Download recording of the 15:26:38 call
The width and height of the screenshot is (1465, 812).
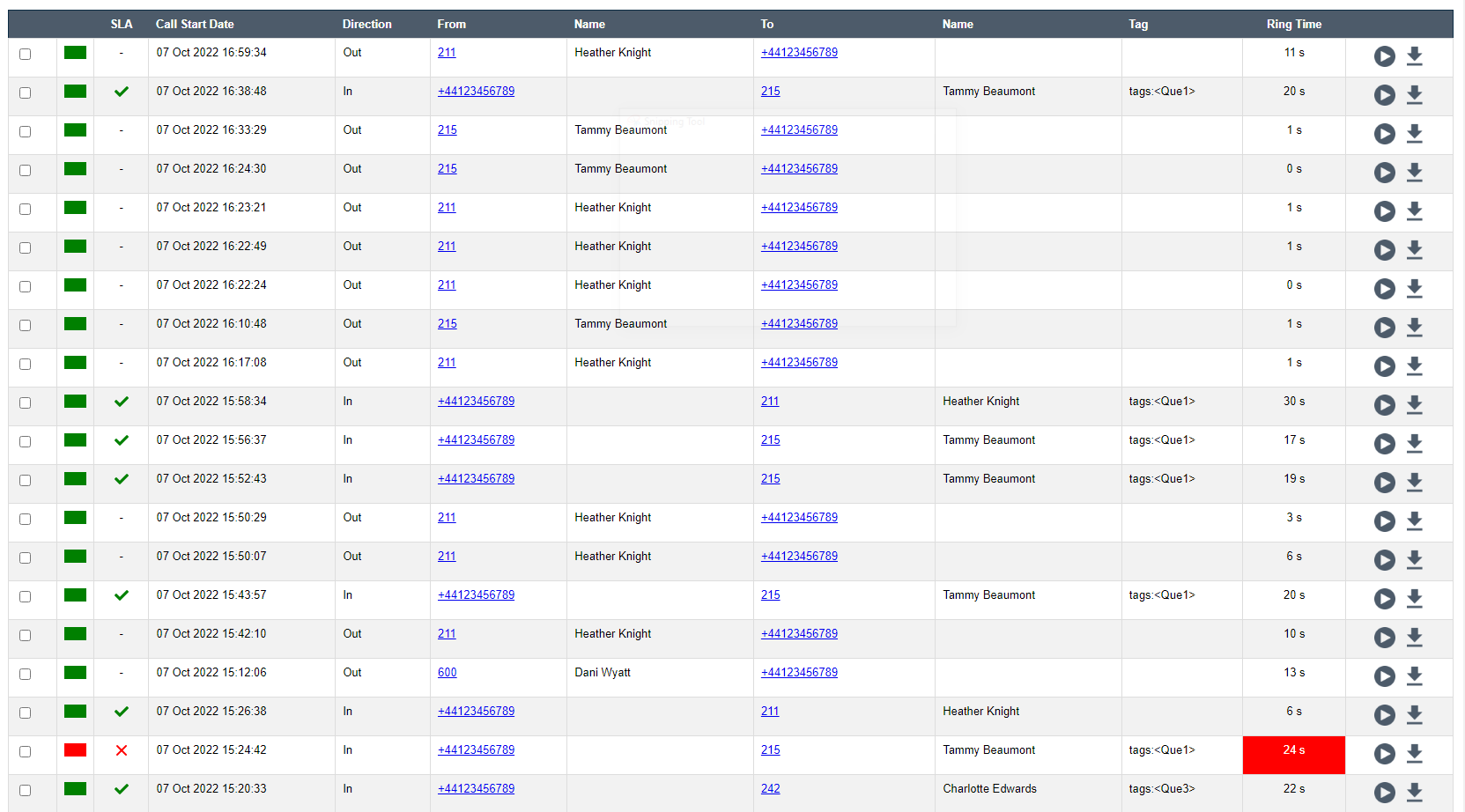[x=1414, y=715]
